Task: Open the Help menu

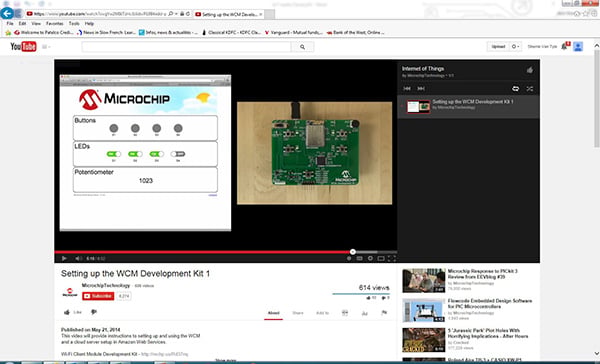Action: (x=89, y=23)
